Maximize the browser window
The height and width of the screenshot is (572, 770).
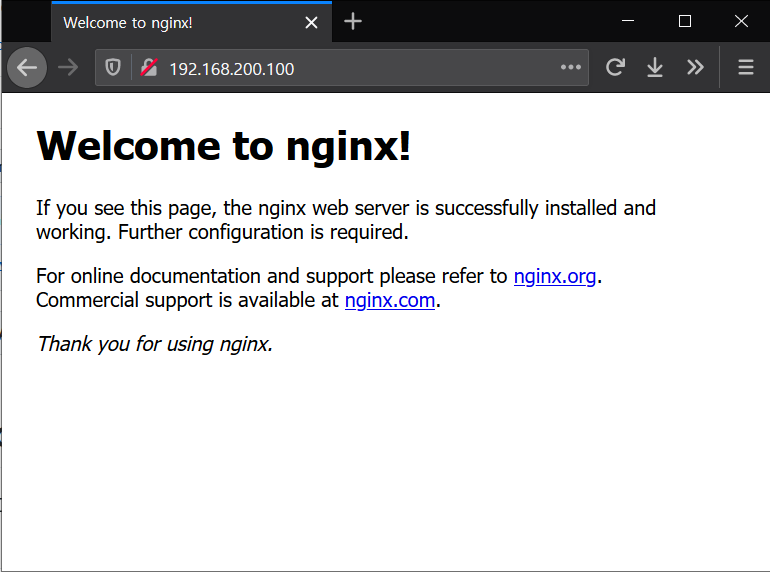[685, 21]
